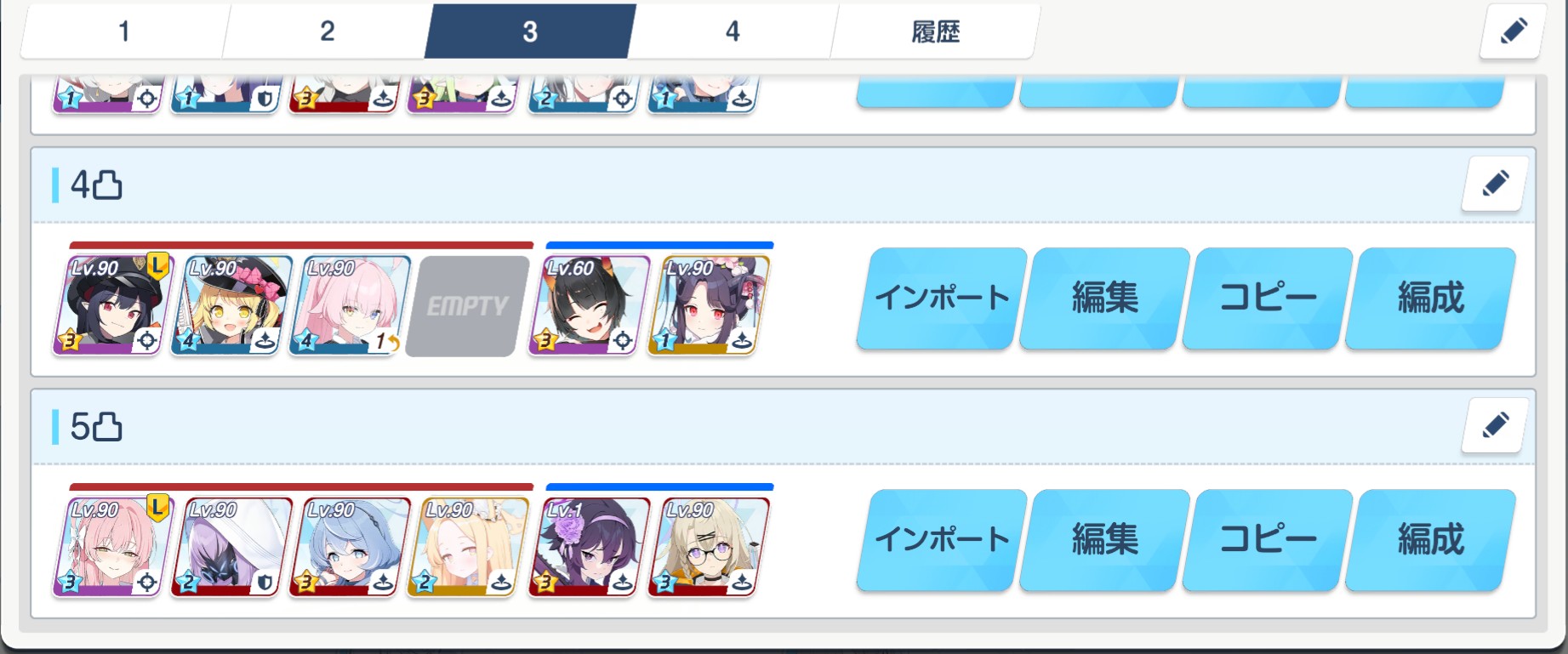Screen dimensions: 1568x654
Task: Click インポート for formation 4
Action: (x=942, y=299)
